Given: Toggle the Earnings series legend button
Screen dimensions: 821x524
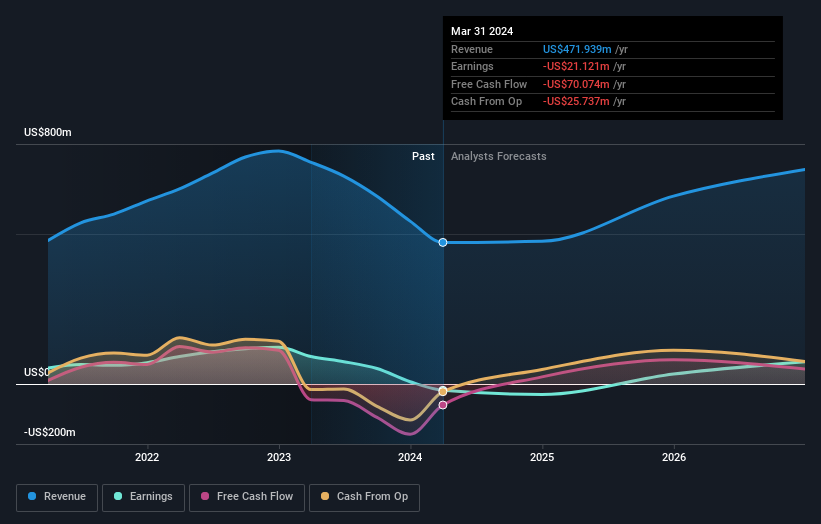Looking at the screenshot, I should click(x=143, y=497).
